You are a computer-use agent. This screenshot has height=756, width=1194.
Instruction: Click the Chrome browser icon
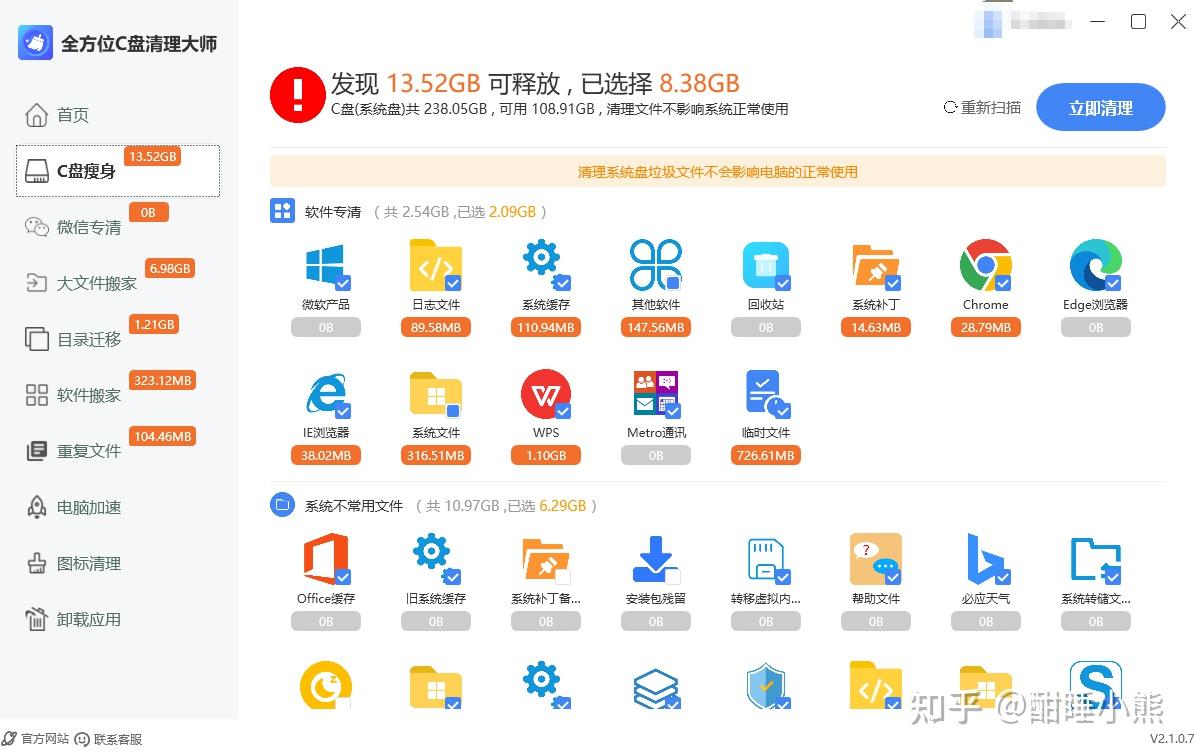pos(985,265)
